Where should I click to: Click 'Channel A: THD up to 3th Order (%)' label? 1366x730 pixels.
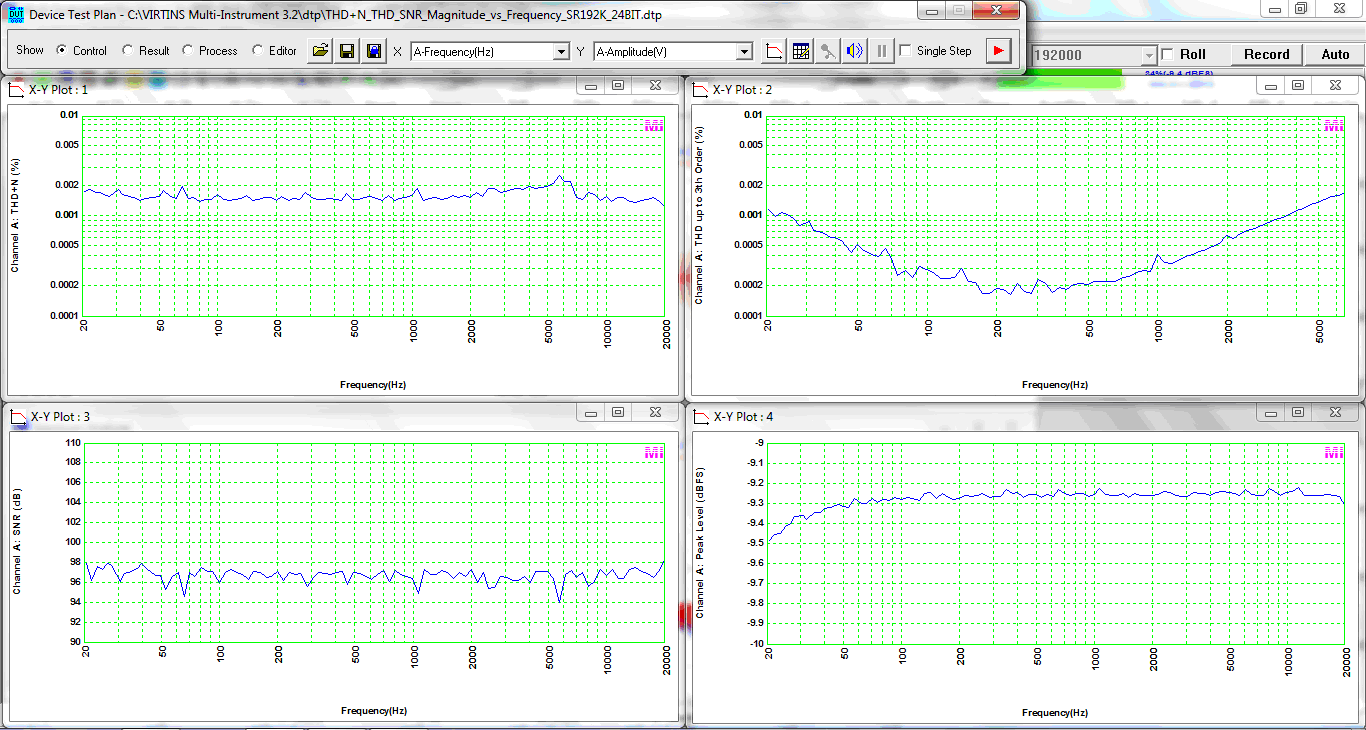(x=700, y=215)
